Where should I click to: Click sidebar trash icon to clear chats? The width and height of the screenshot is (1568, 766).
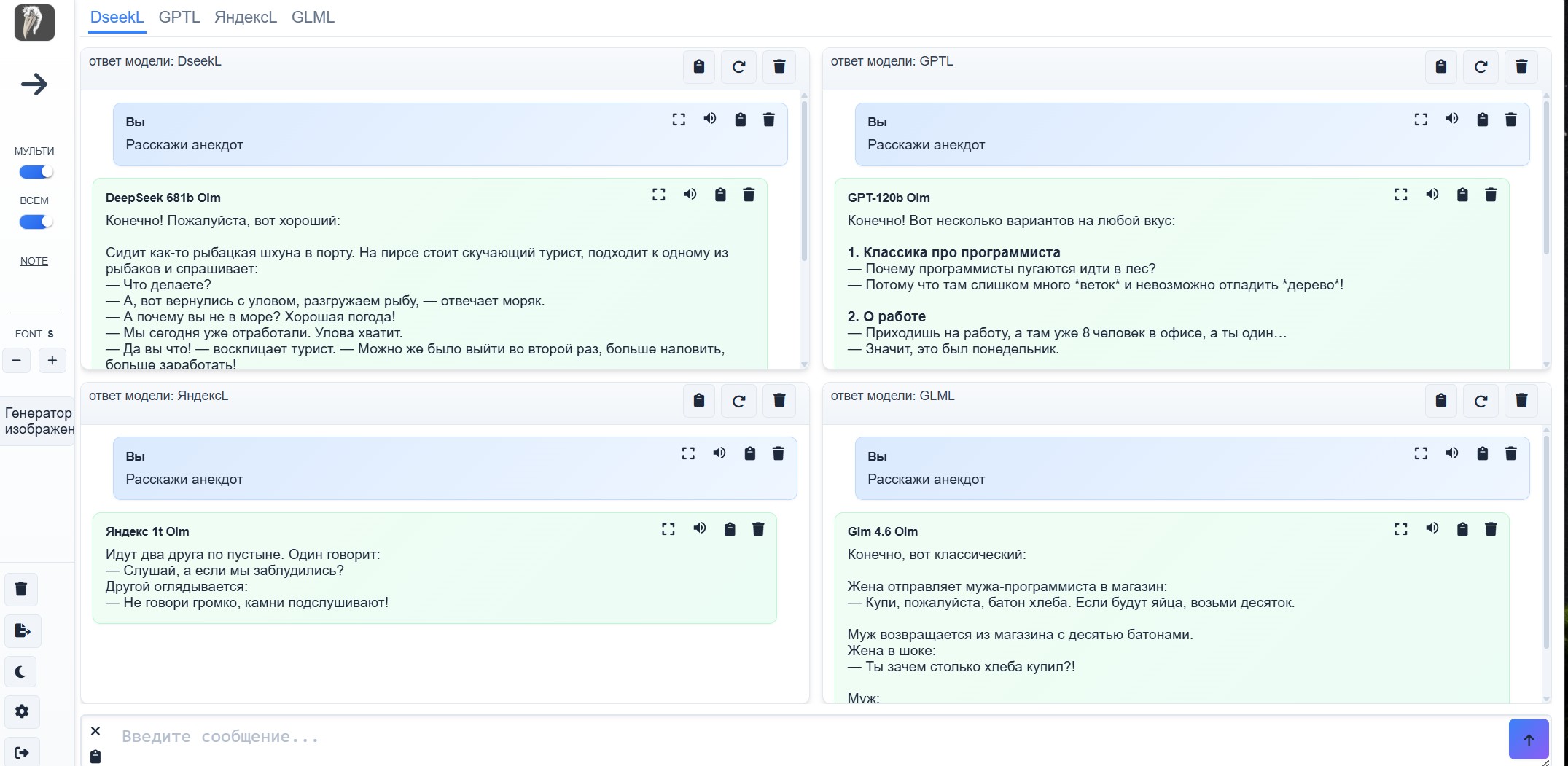click(x=21, y=589)
